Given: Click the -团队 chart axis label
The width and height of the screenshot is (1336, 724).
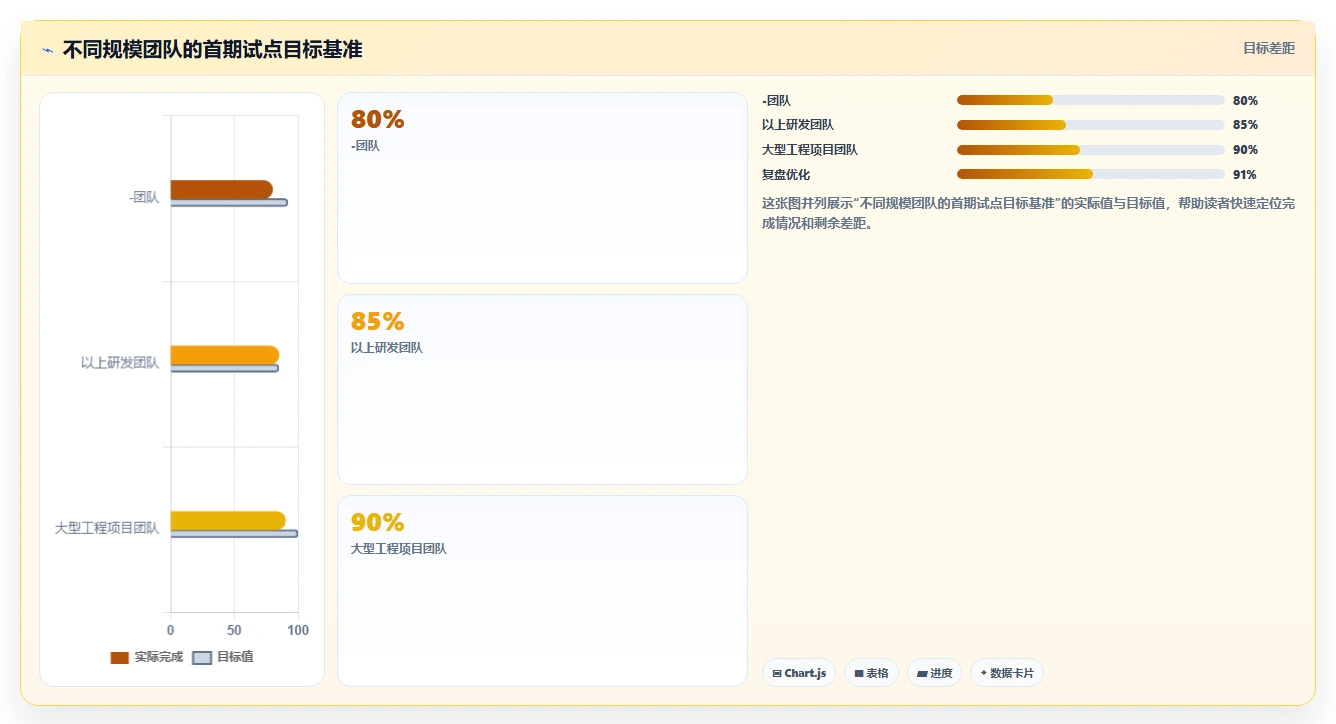Looking at the screenshot, I should pos(144,197).
